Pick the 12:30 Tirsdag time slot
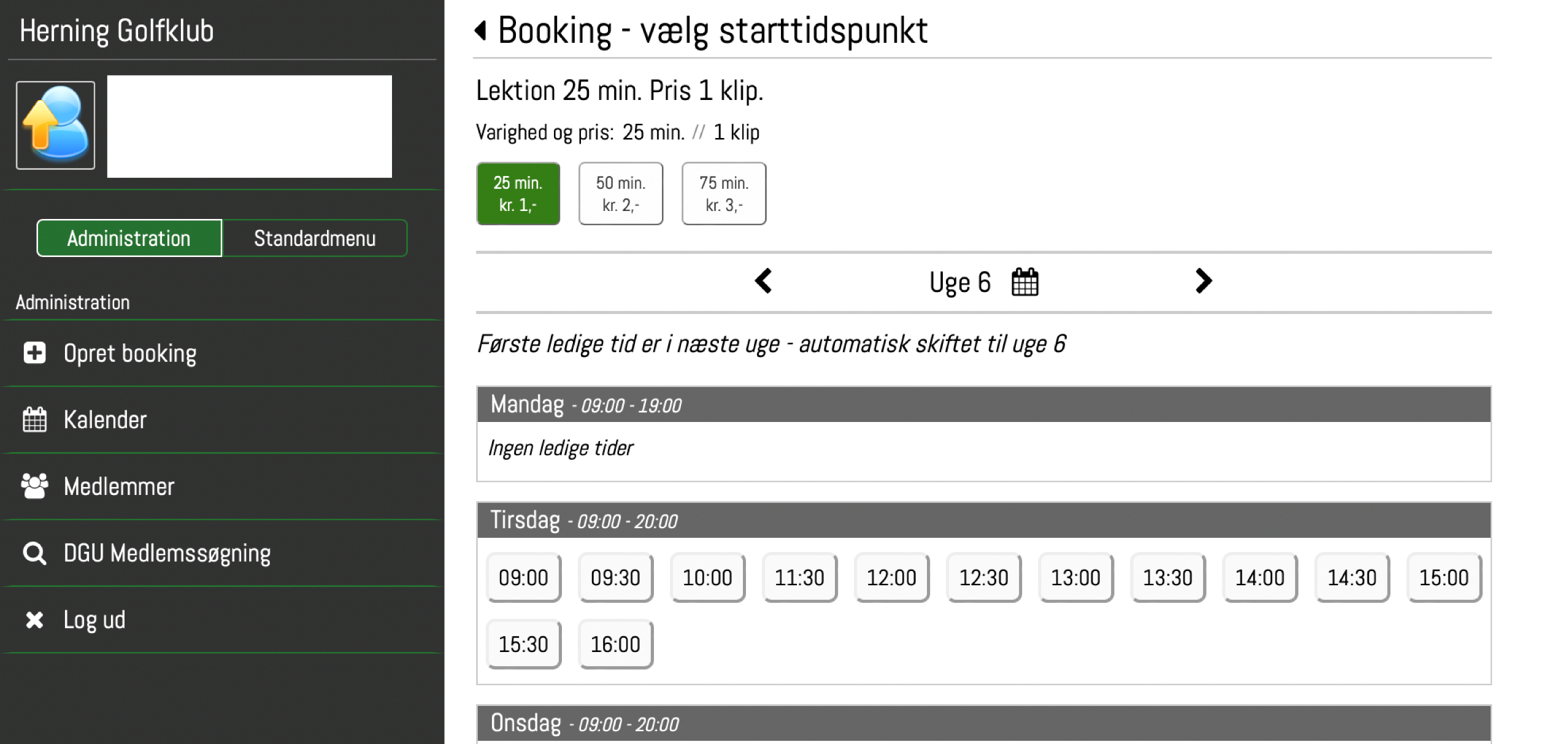The width and height of the screenshot is (1568, 744). pos(983,577)
